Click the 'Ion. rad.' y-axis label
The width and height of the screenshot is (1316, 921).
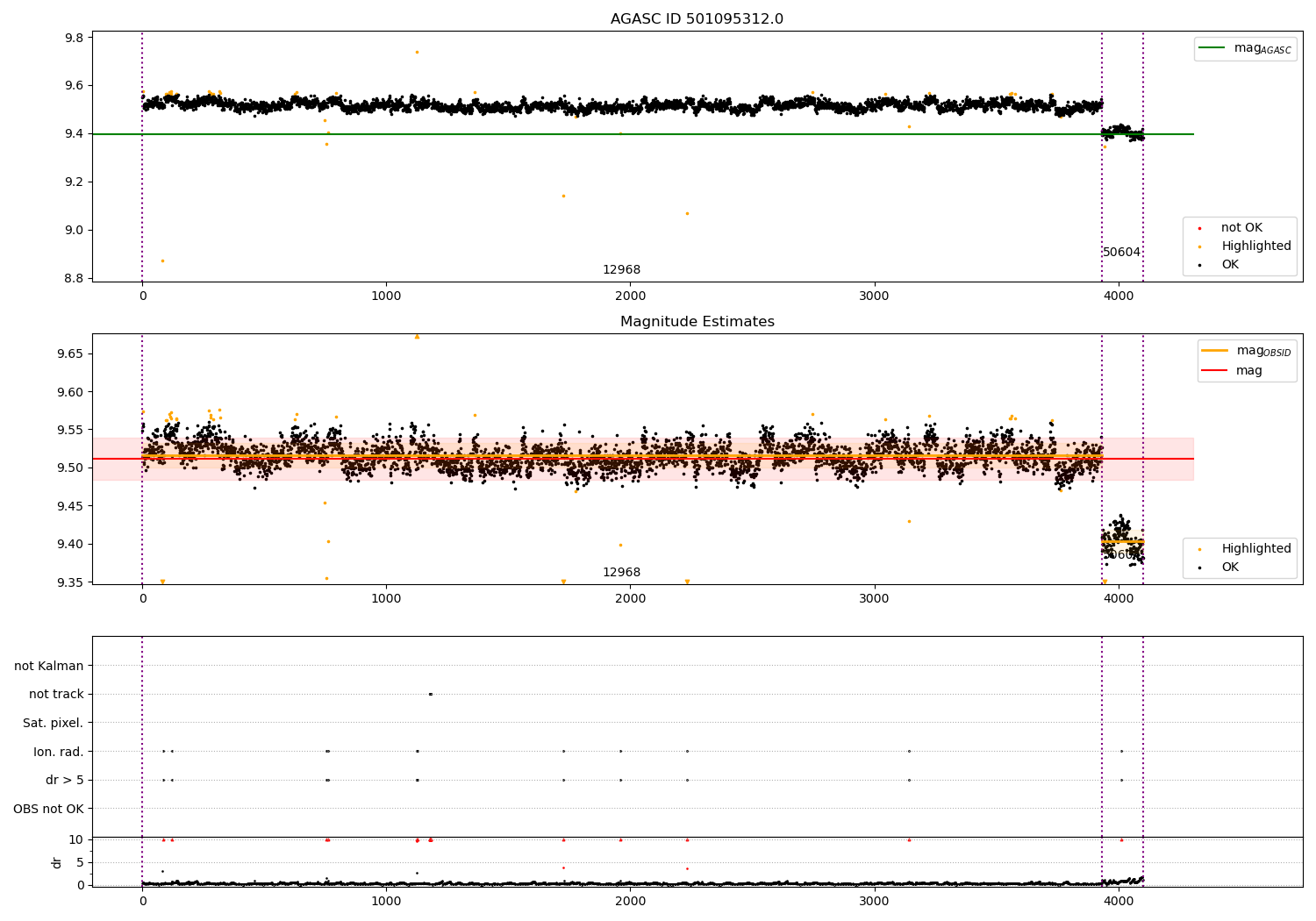59,752
